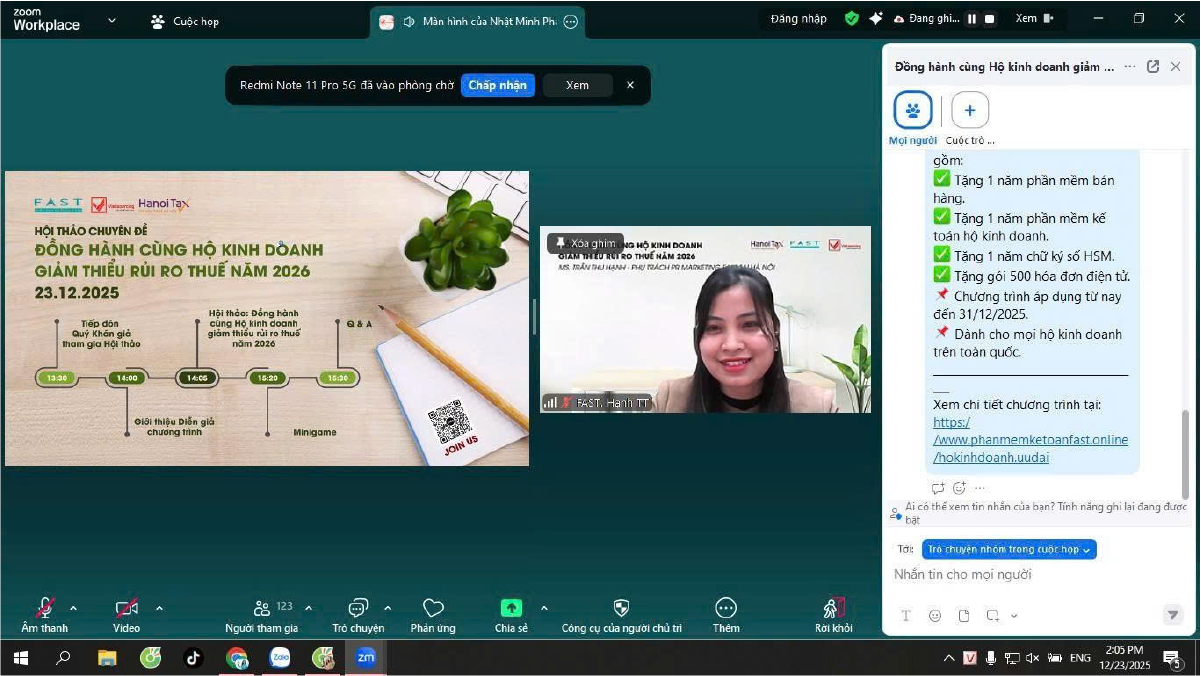1201x676 pixels.
Task: Insert an emoji into the chat message
Action: click(935, 616)
